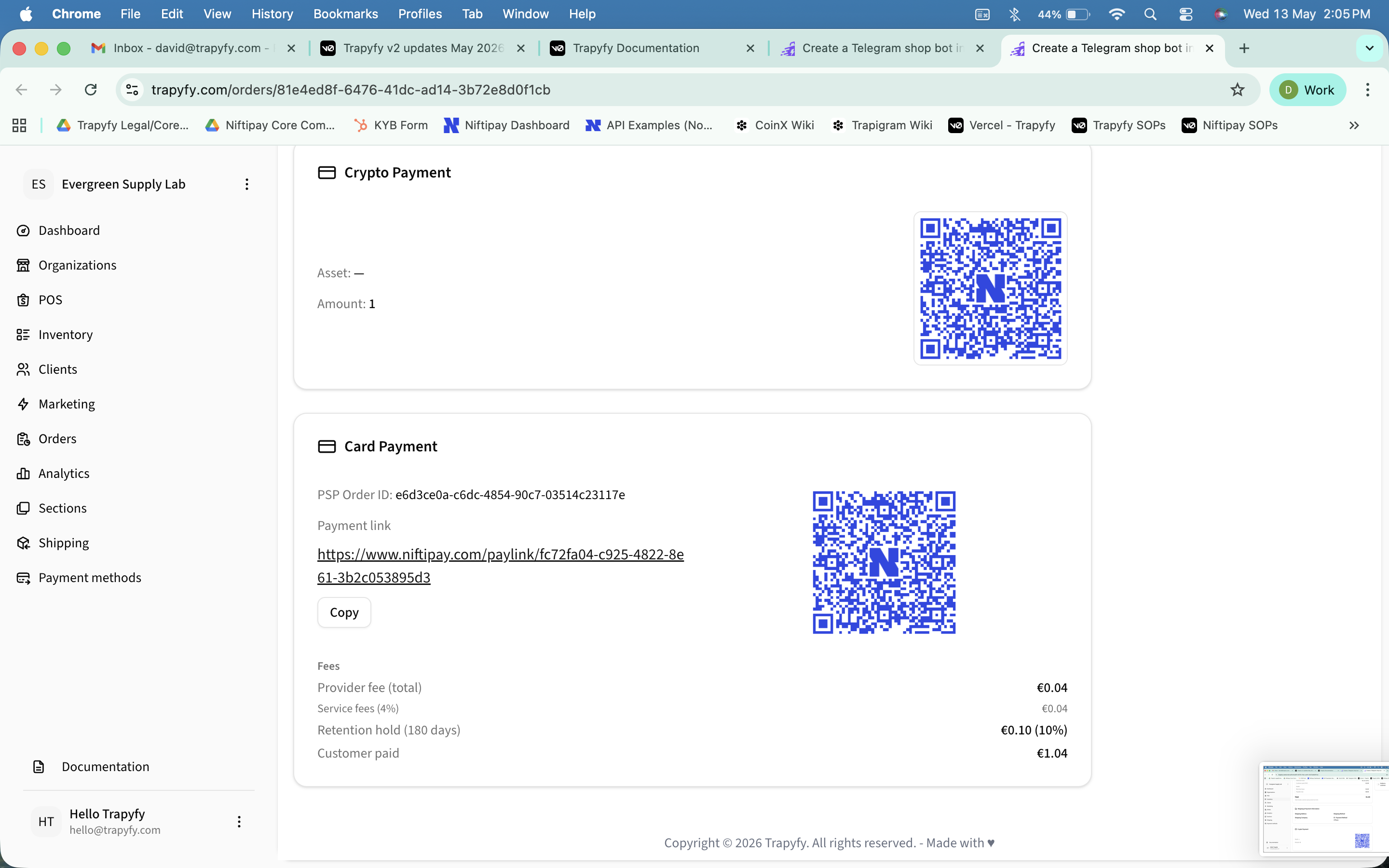Viewport: 1389px width, 868px height.
Task: Click the Wi-Fi status icon
Action: [x=1117, y=14]
